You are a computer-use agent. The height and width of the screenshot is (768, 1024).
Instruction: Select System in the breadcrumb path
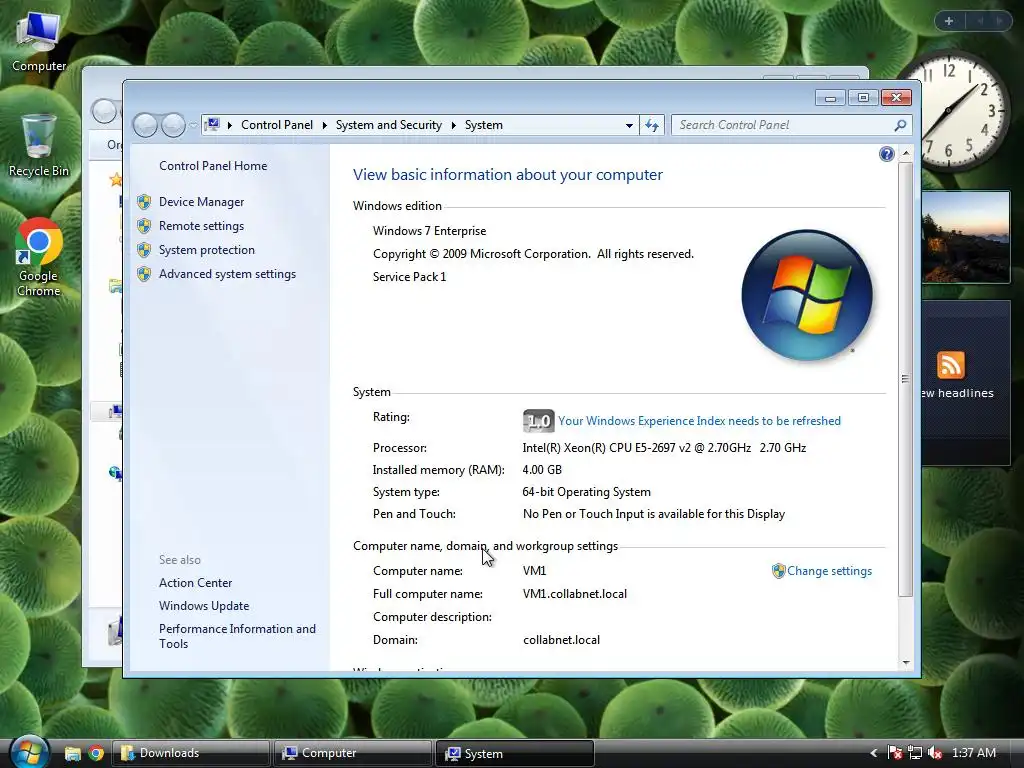[x=483, y=125]
